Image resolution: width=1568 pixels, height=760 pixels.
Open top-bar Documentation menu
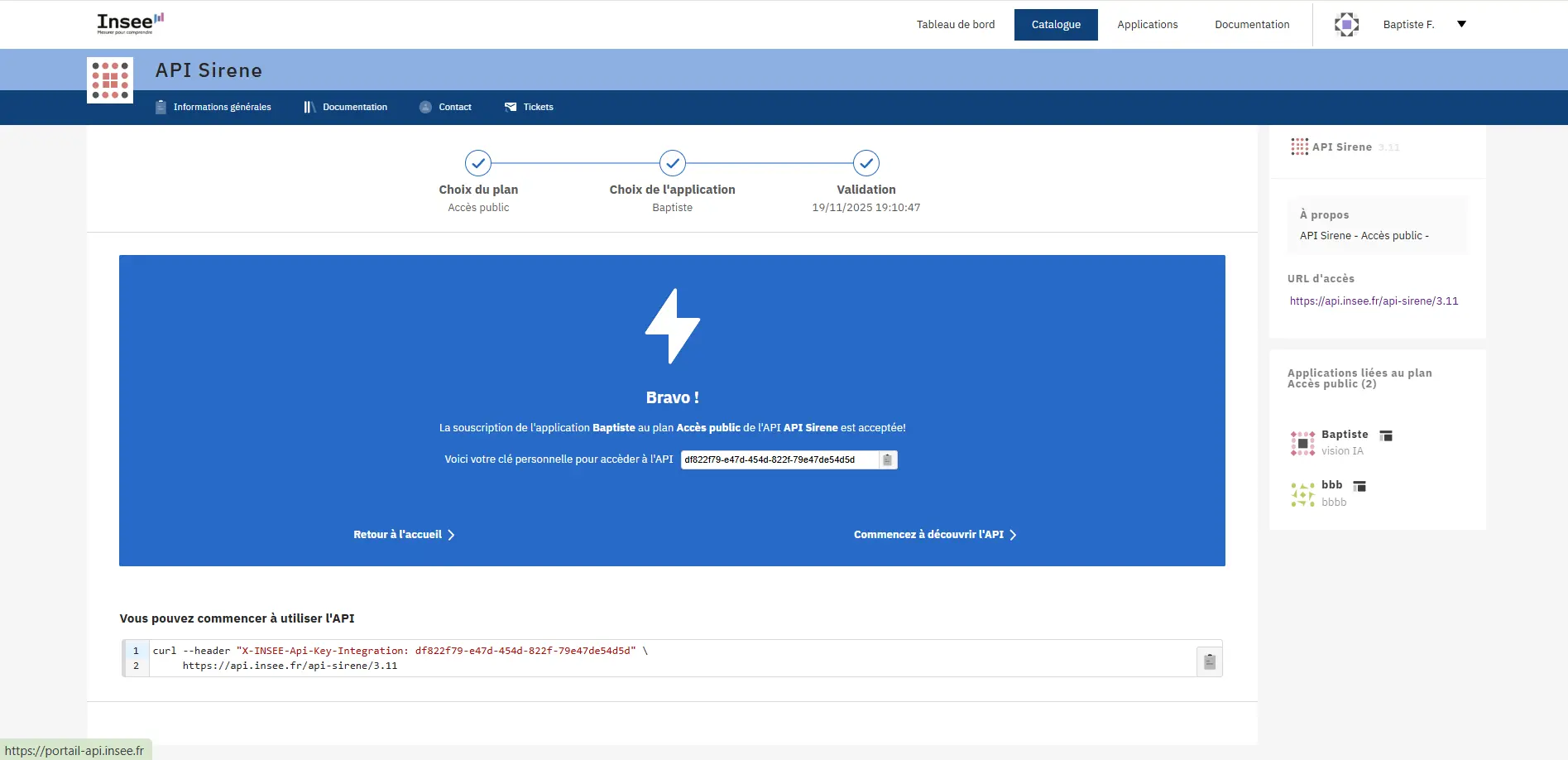point(1252,24)
